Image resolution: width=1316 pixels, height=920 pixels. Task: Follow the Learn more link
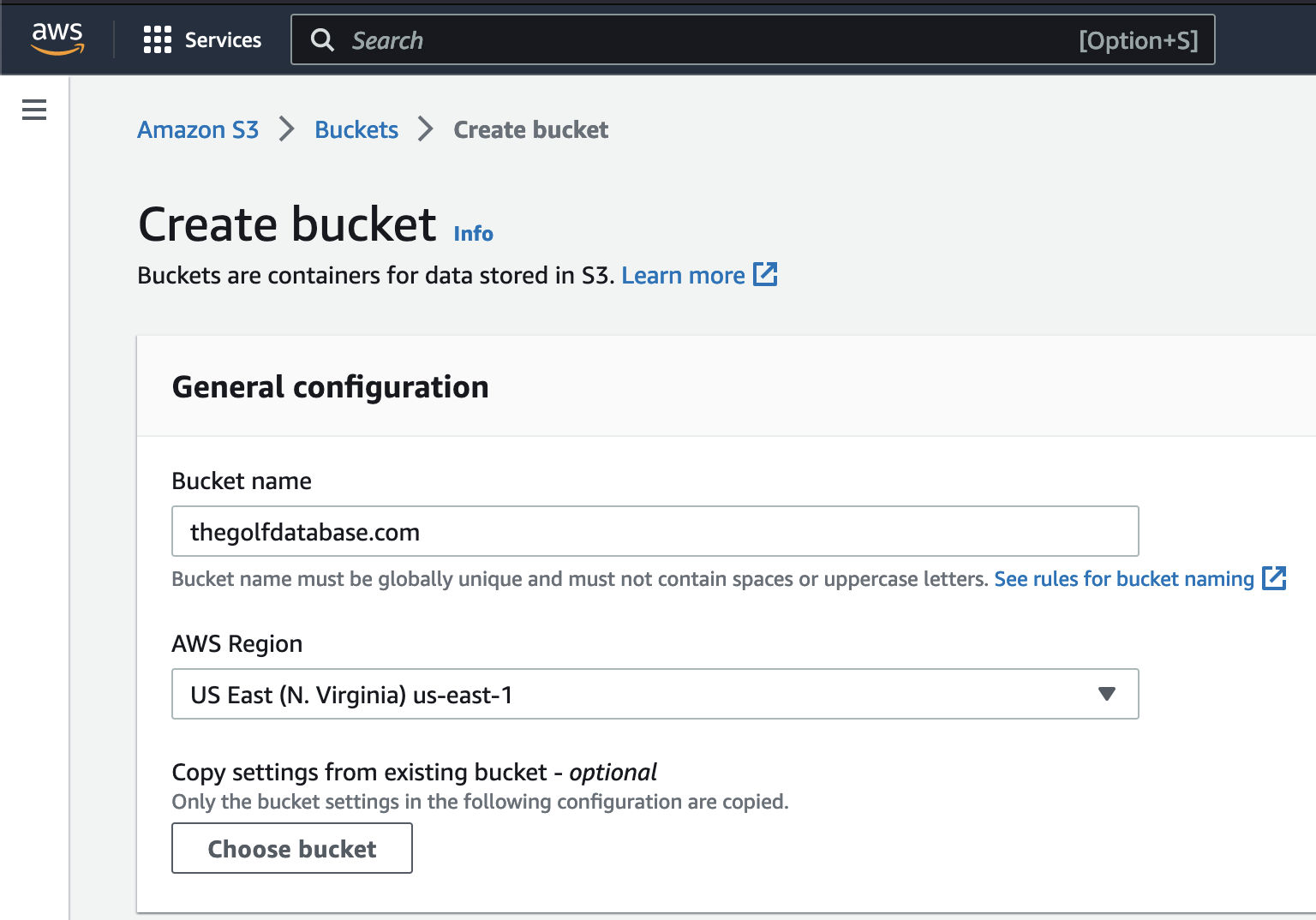coord(683,276)
